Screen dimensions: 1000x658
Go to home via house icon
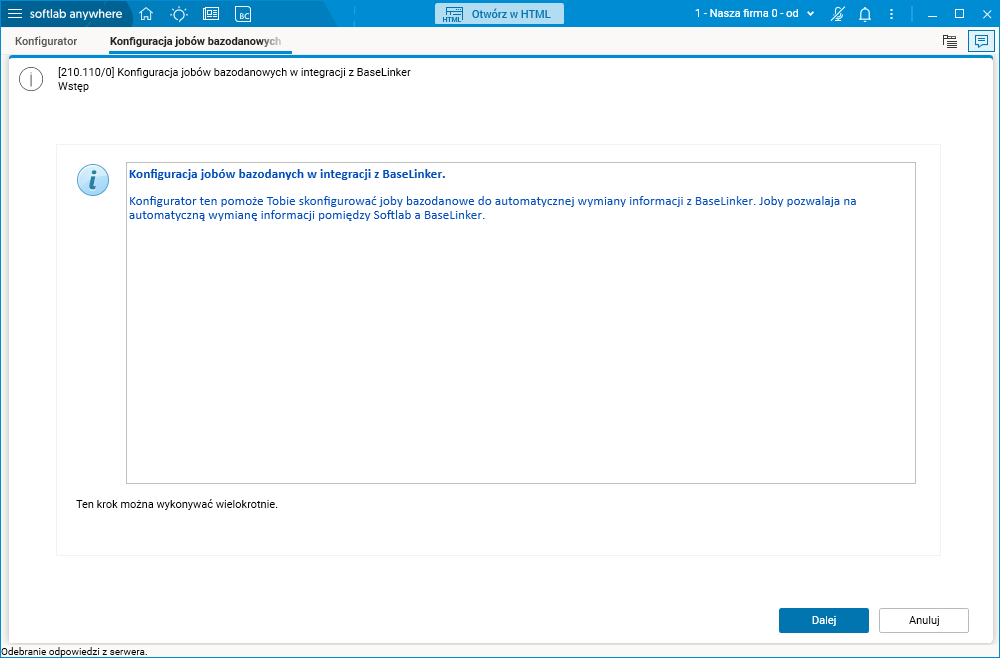pyautogui.click(x=146, y=14)
